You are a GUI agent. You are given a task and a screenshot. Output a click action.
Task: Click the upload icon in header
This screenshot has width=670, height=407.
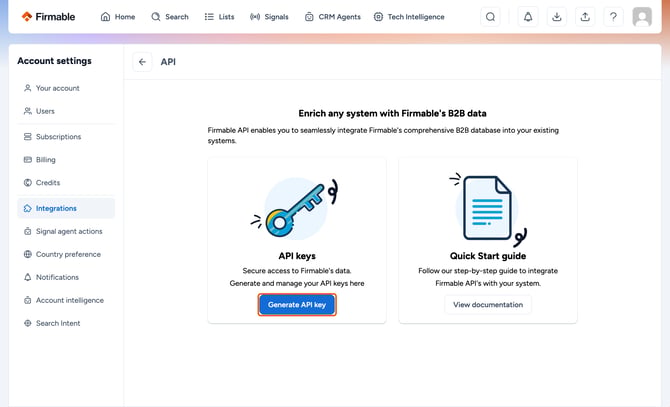click(x=585, y=17)
